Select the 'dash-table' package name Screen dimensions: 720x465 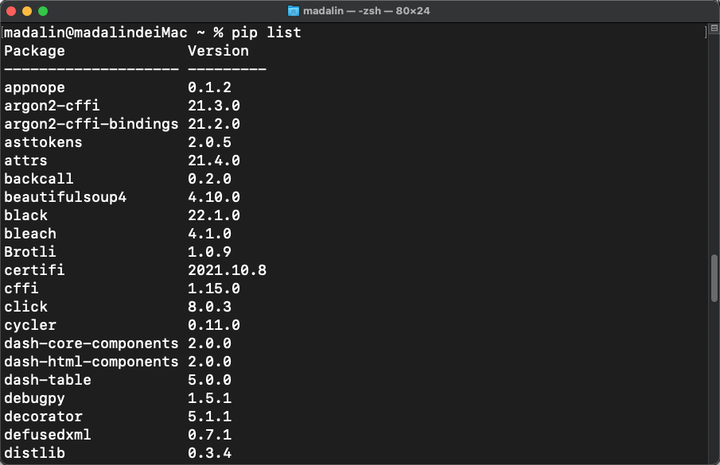[48, 380]
